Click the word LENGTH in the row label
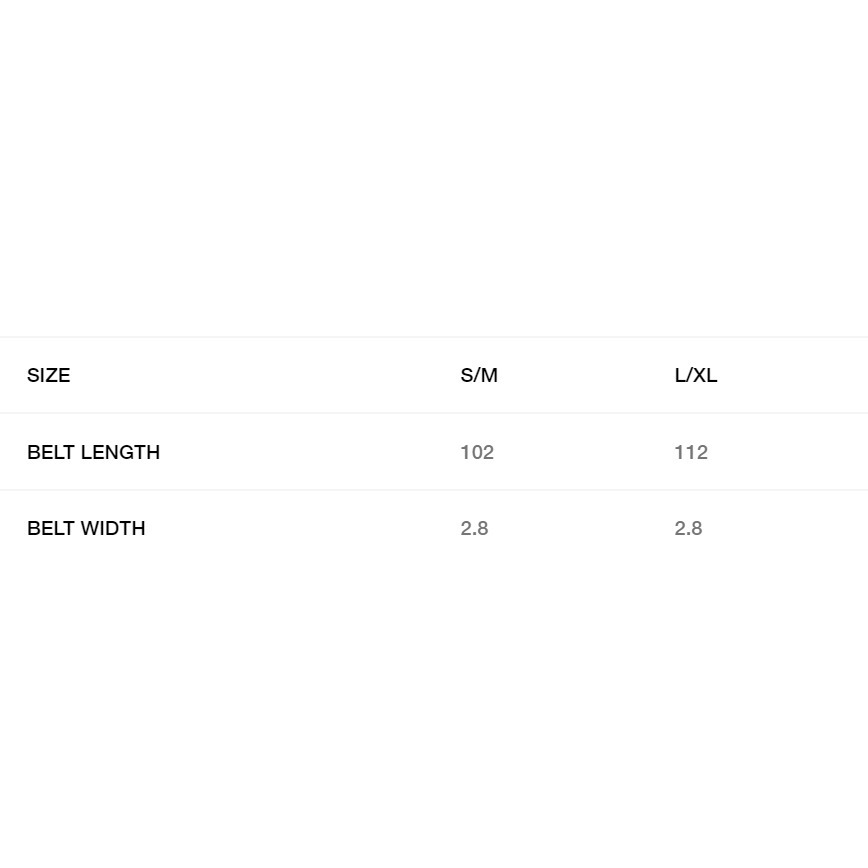The width and height of the screenshot is (868, 868). point(120,452)
